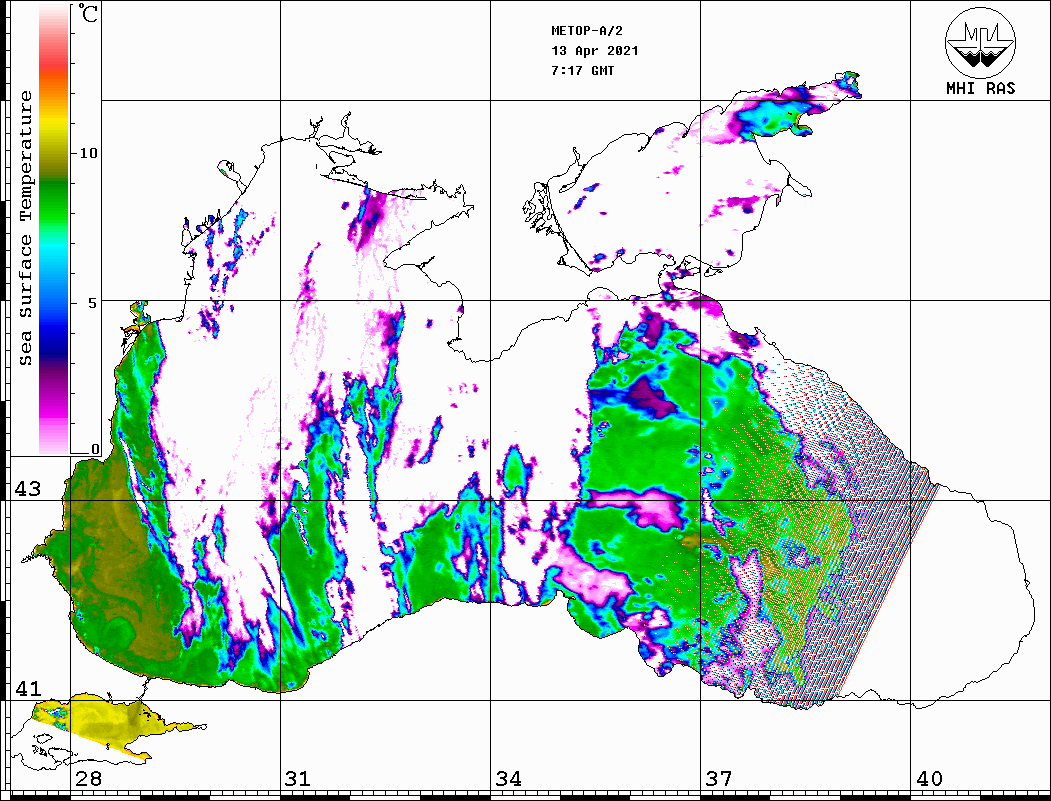
Task: Click the '0' tick on color scale
Action: (x=95, y=450)
